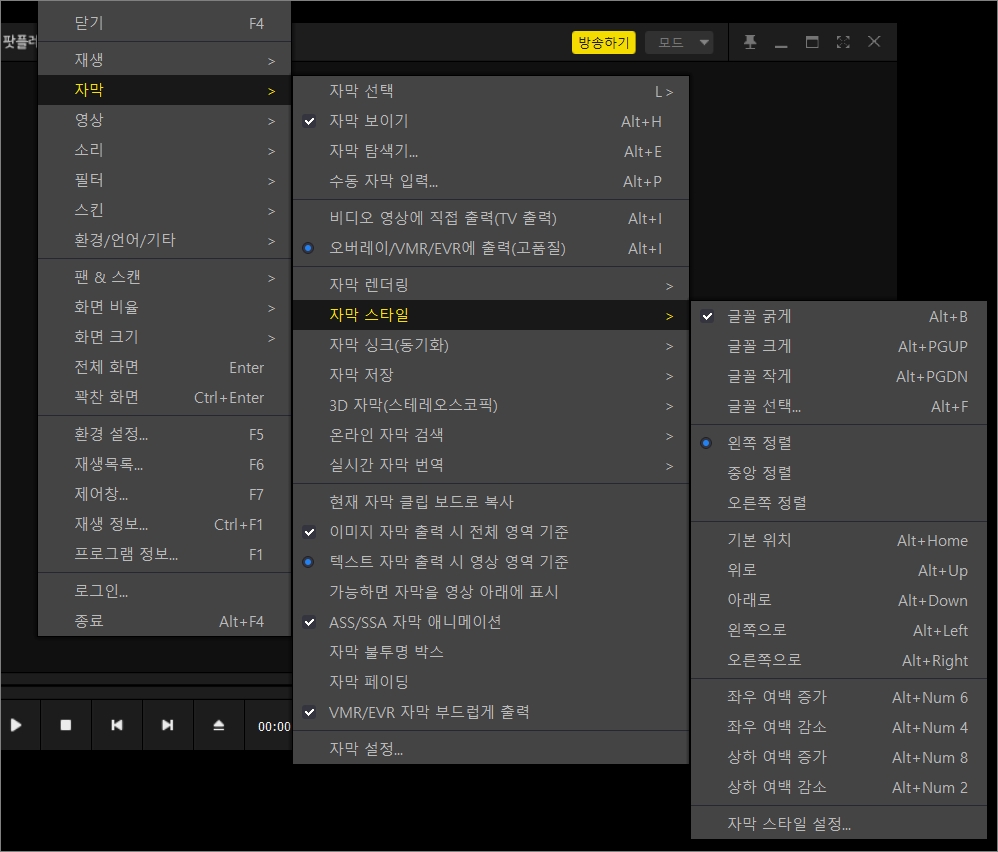Enable always-on-top with the pin icon

pyautogui.click(x=750, y=41)
